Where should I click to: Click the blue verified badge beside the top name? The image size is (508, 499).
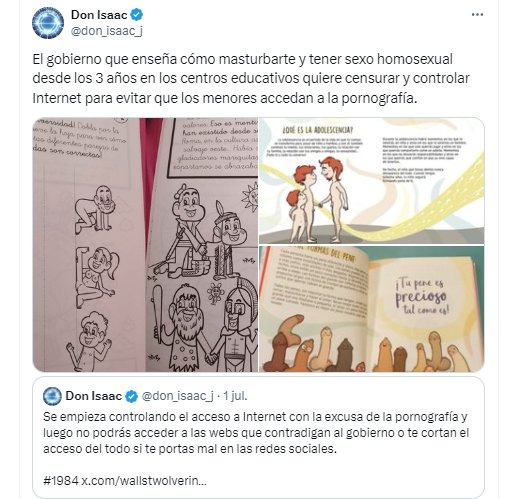137,15
